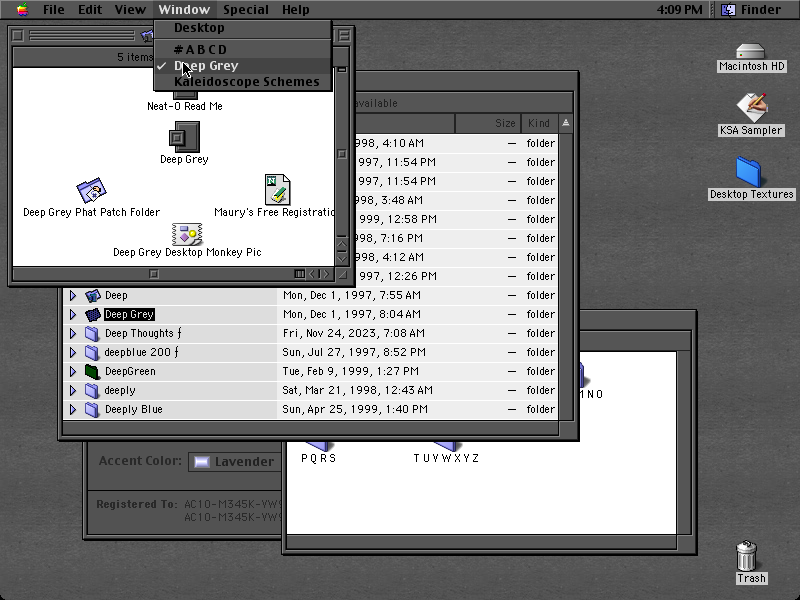The height and width of the screenshot is (600, 800).
Task: Click the date Fri, Nov 24, 2023, 7:08 AM
Action: click(354, 334)
